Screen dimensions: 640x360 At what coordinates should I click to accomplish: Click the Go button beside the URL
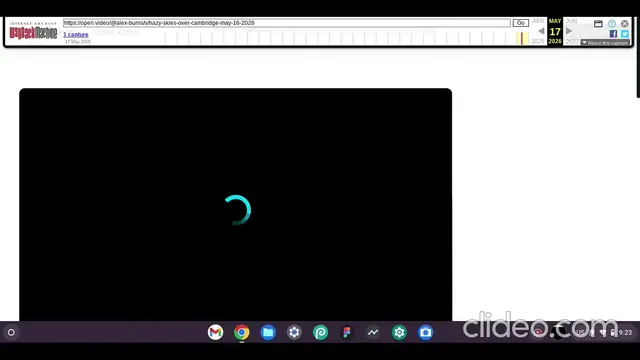pyautogui.click(x=520, y=23)
